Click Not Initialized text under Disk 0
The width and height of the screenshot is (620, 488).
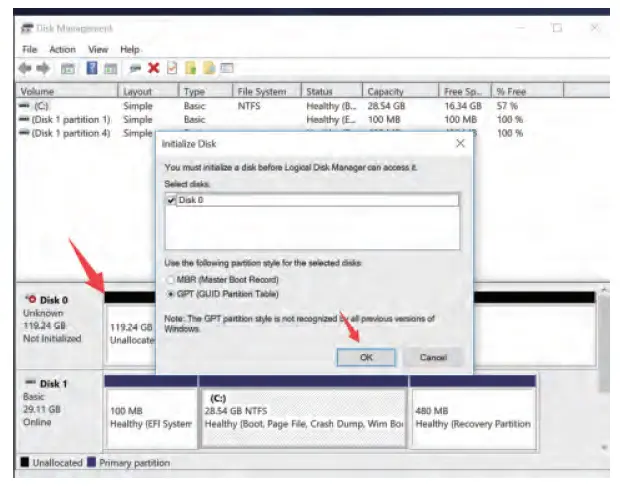click(x=52, y=339)
